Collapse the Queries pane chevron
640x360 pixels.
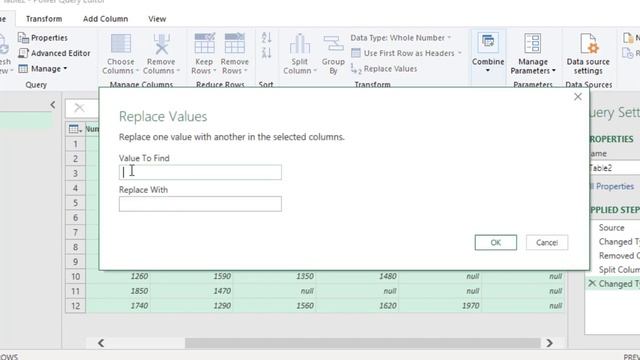pyautogui.click(x=53, y=105)
